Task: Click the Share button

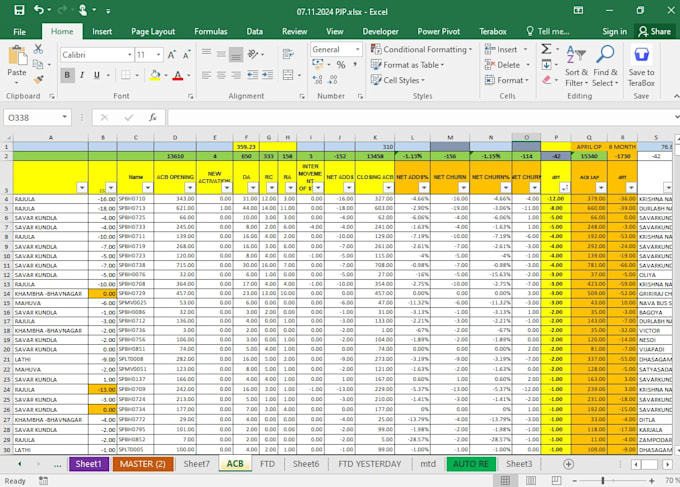Action: point(655,32)
